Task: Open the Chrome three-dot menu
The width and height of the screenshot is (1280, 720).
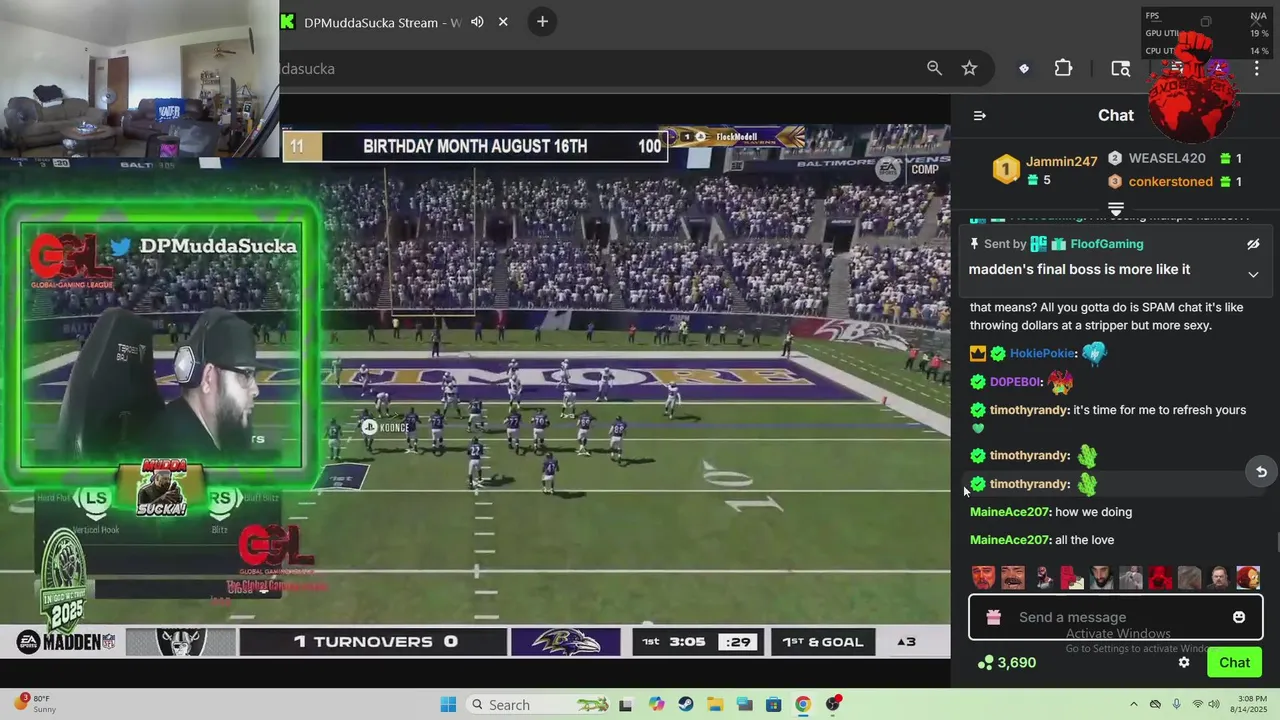Action: coord(1256,68)
